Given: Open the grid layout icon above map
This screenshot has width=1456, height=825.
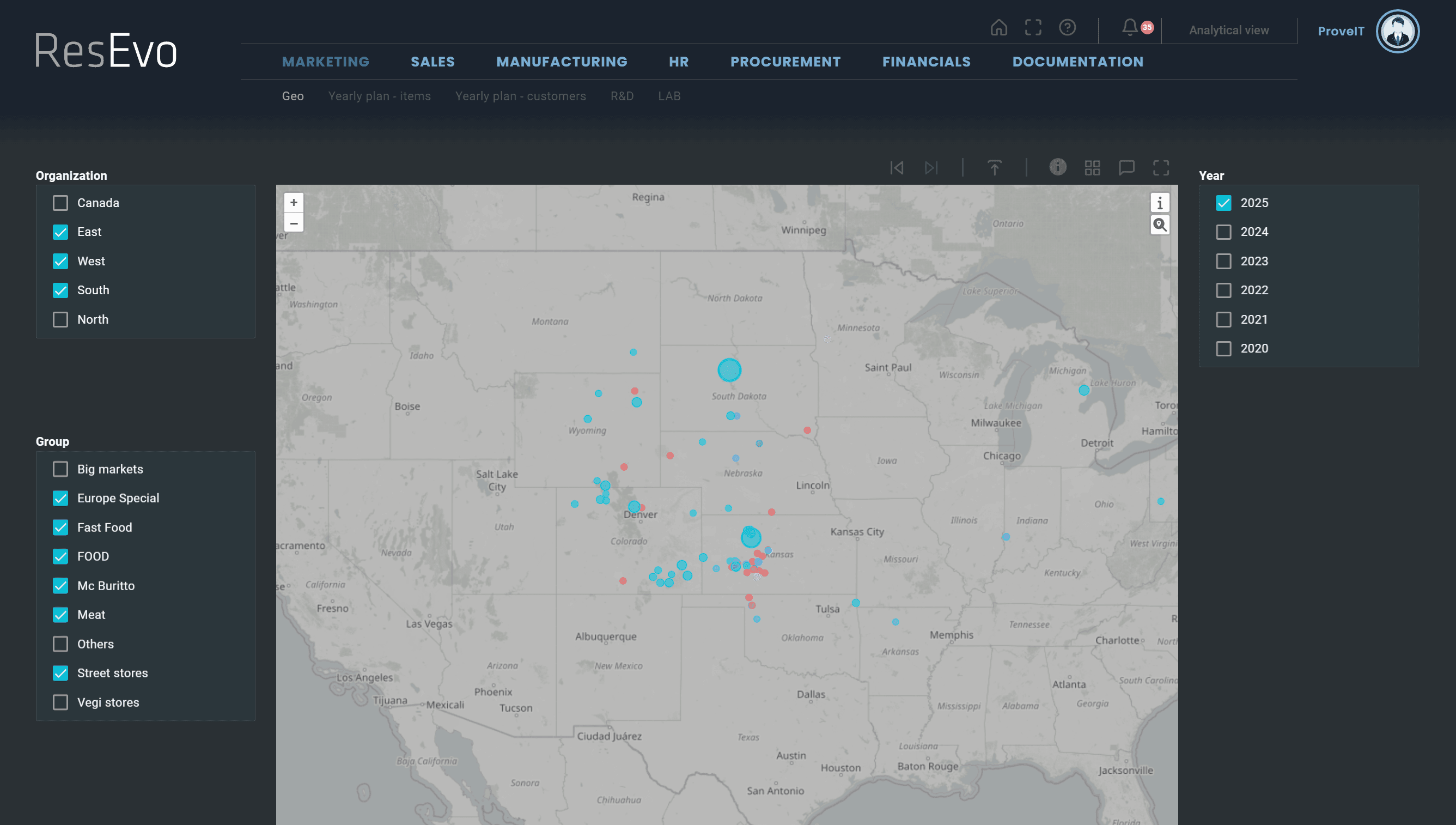Looking at the screenshot, I should coord(1092,168).
